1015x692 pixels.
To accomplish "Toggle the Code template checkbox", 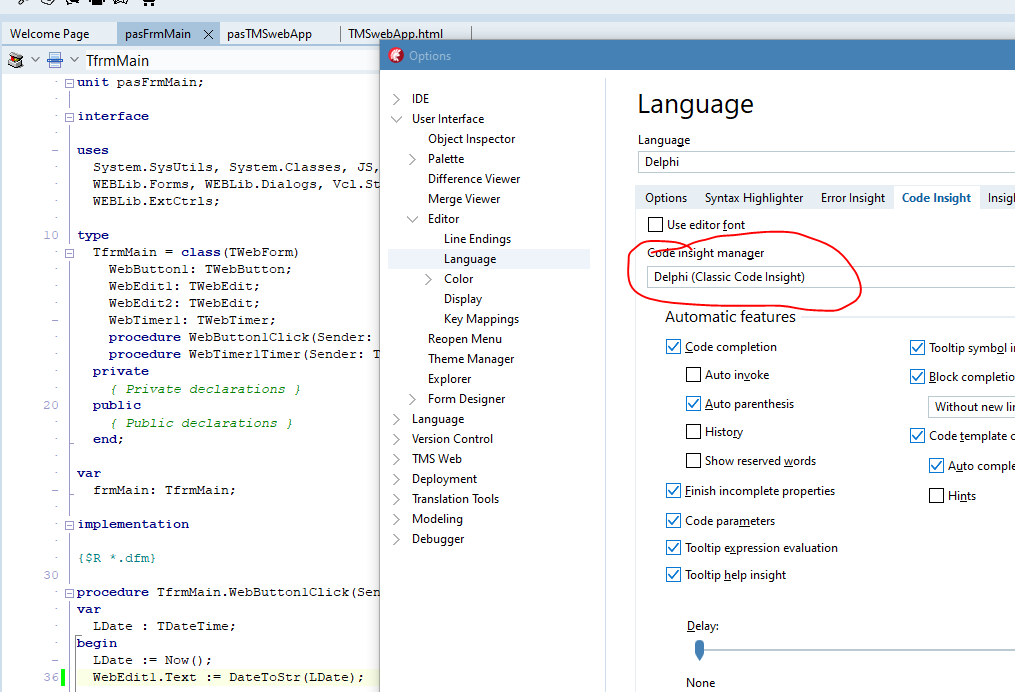I will (917, 436).
